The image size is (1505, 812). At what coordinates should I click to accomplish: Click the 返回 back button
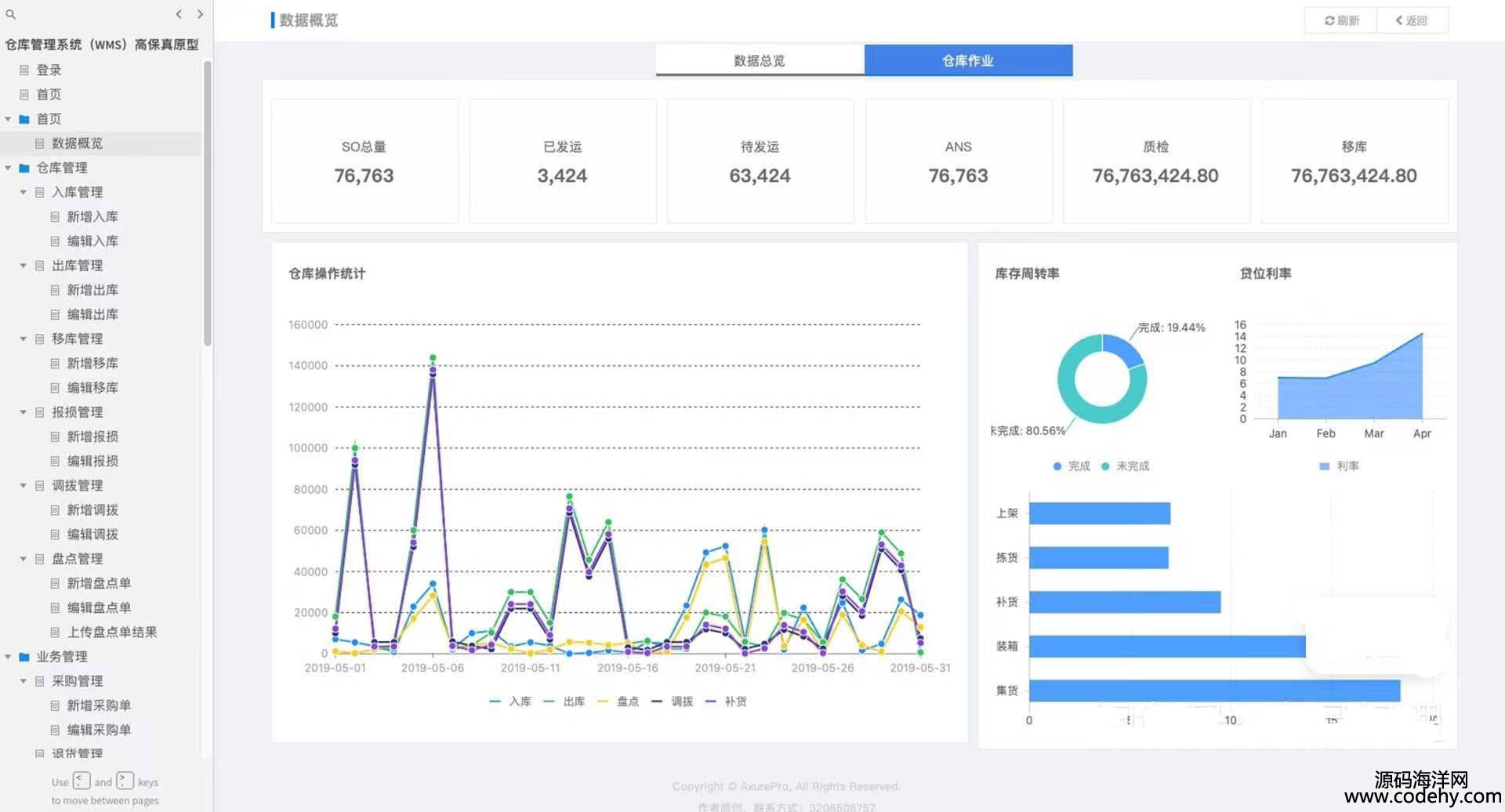[x=1412, y=20]
